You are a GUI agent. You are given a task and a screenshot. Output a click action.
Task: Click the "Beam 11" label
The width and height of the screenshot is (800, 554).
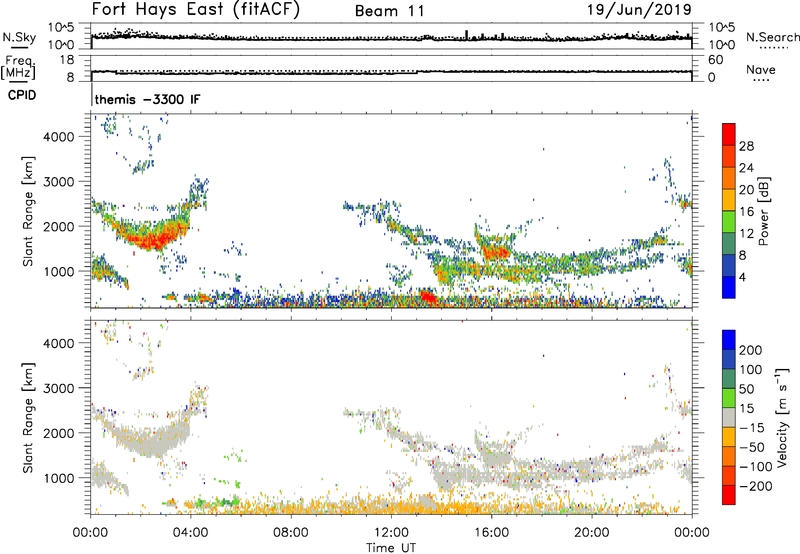389,11
